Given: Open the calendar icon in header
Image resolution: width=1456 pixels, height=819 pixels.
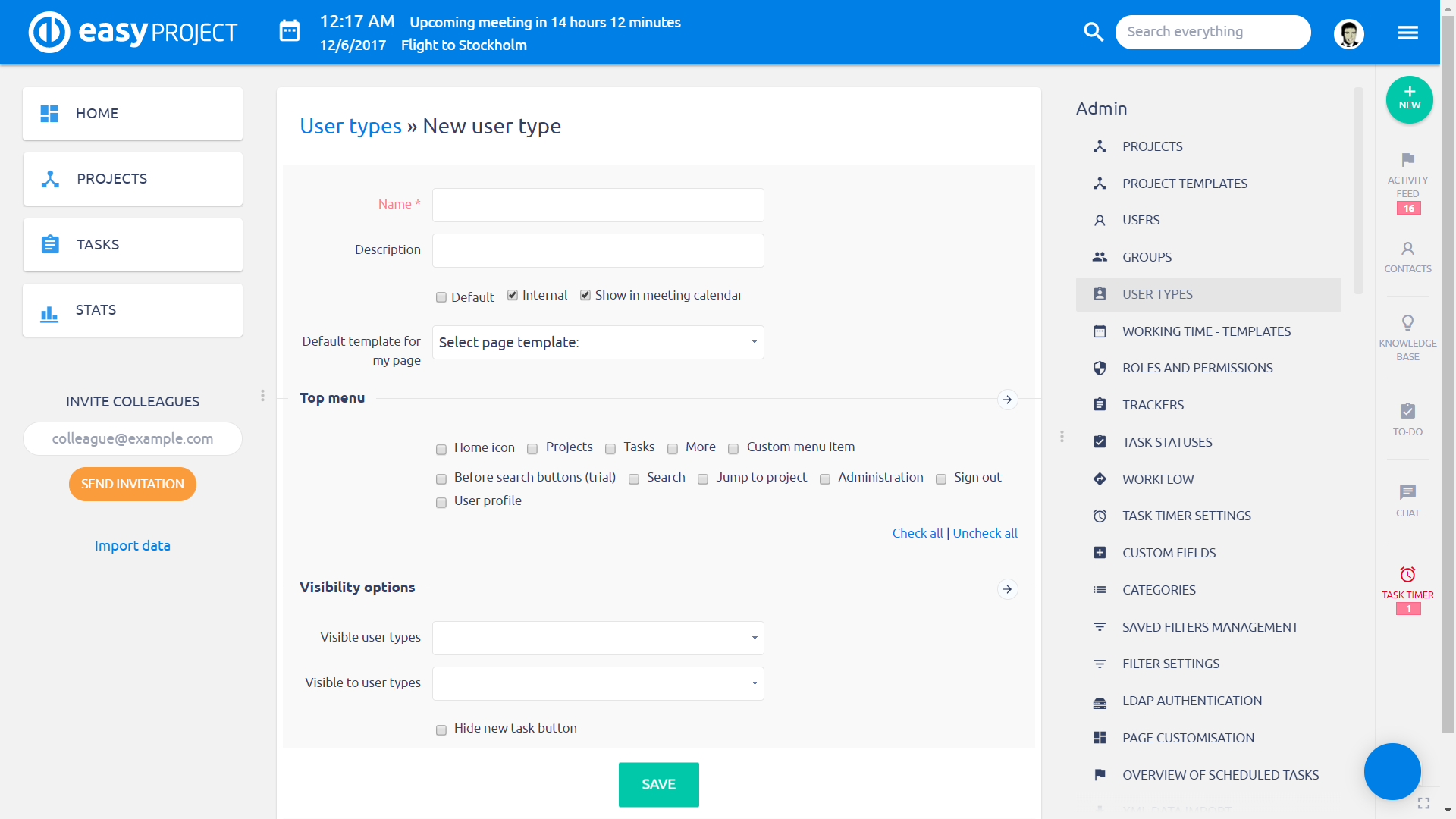Looking at the screenshot, I should (290, 32).
